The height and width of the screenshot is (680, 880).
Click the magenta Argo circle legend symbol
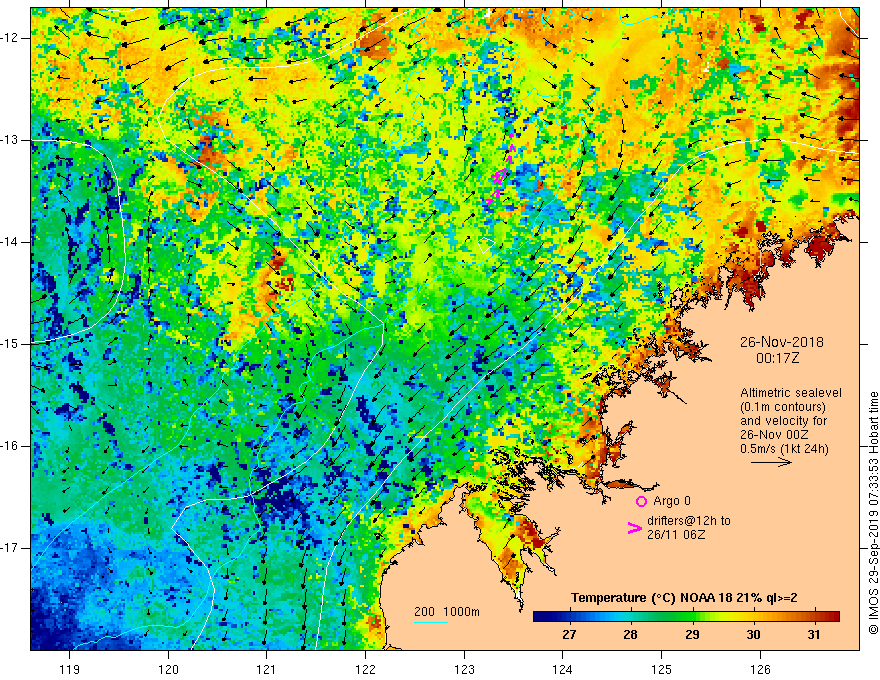[641, 501]
